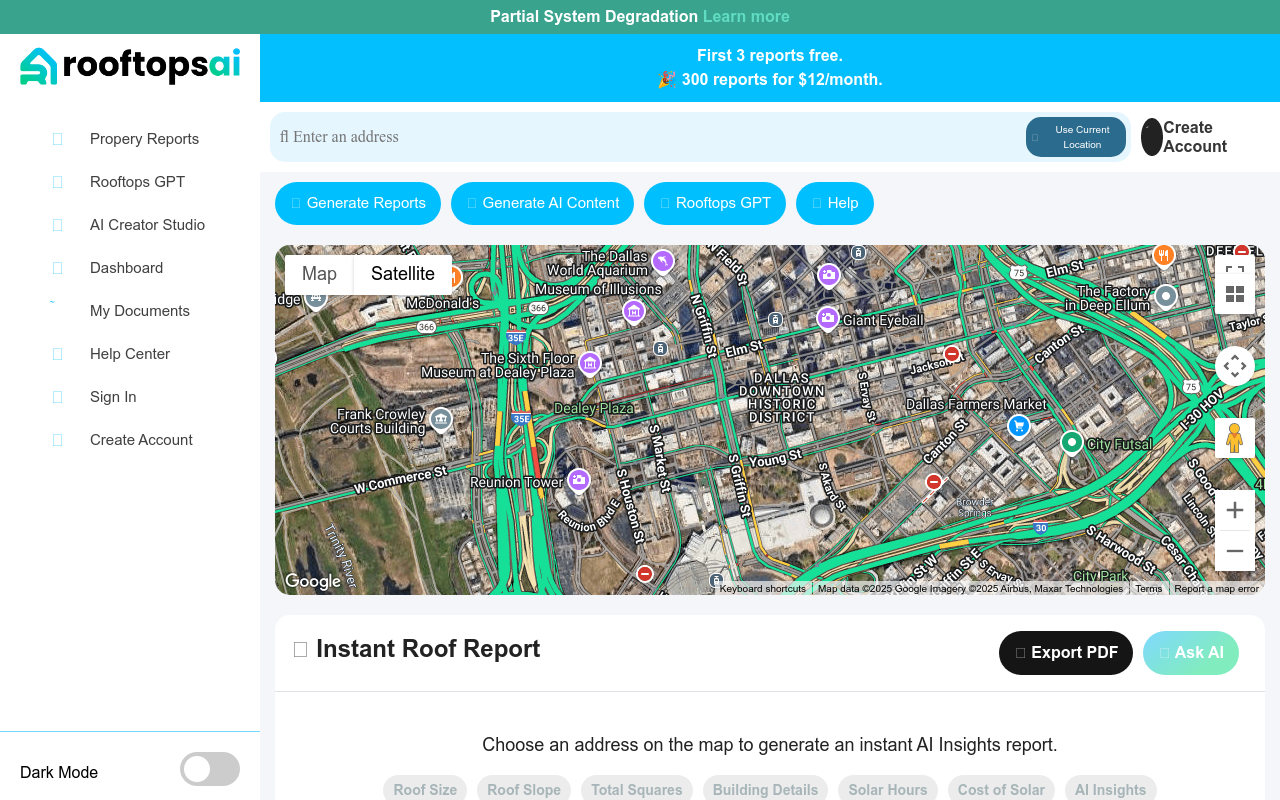Go to Dashboard in sidebar
Viewport: 1280px width, 800px height.
(126, 268)
